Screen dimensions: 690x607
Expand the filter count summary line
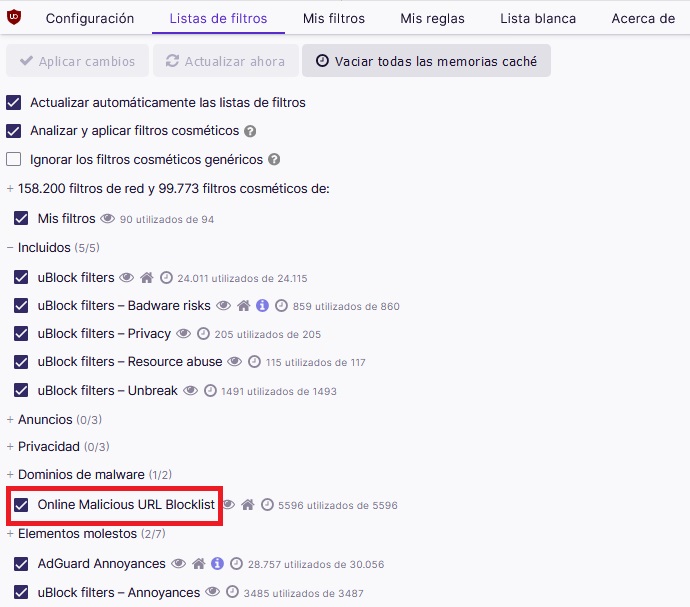168,188
